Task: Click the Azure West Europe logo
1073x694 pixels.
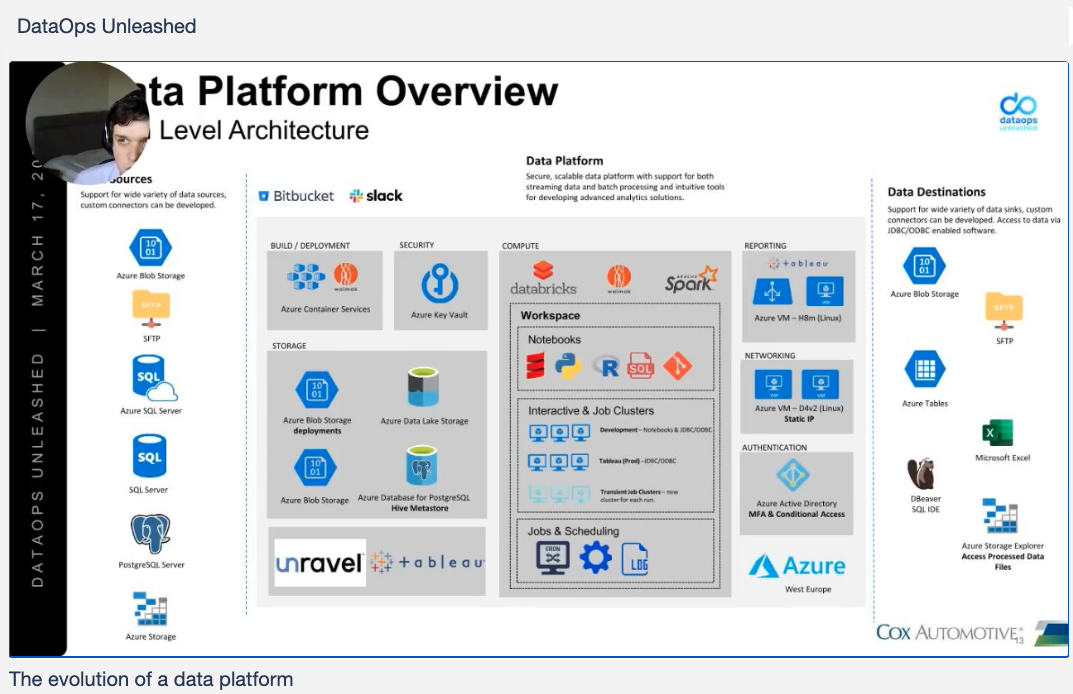Action: point(797,567)
